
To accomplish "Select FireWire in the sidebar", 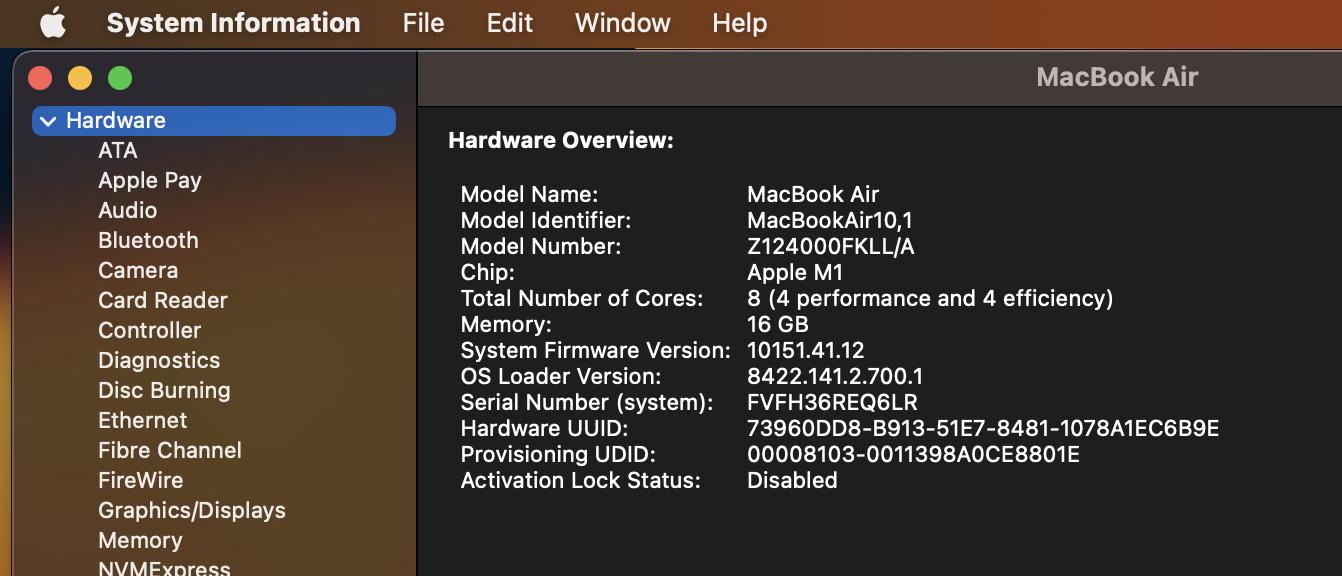I will 141,480.
